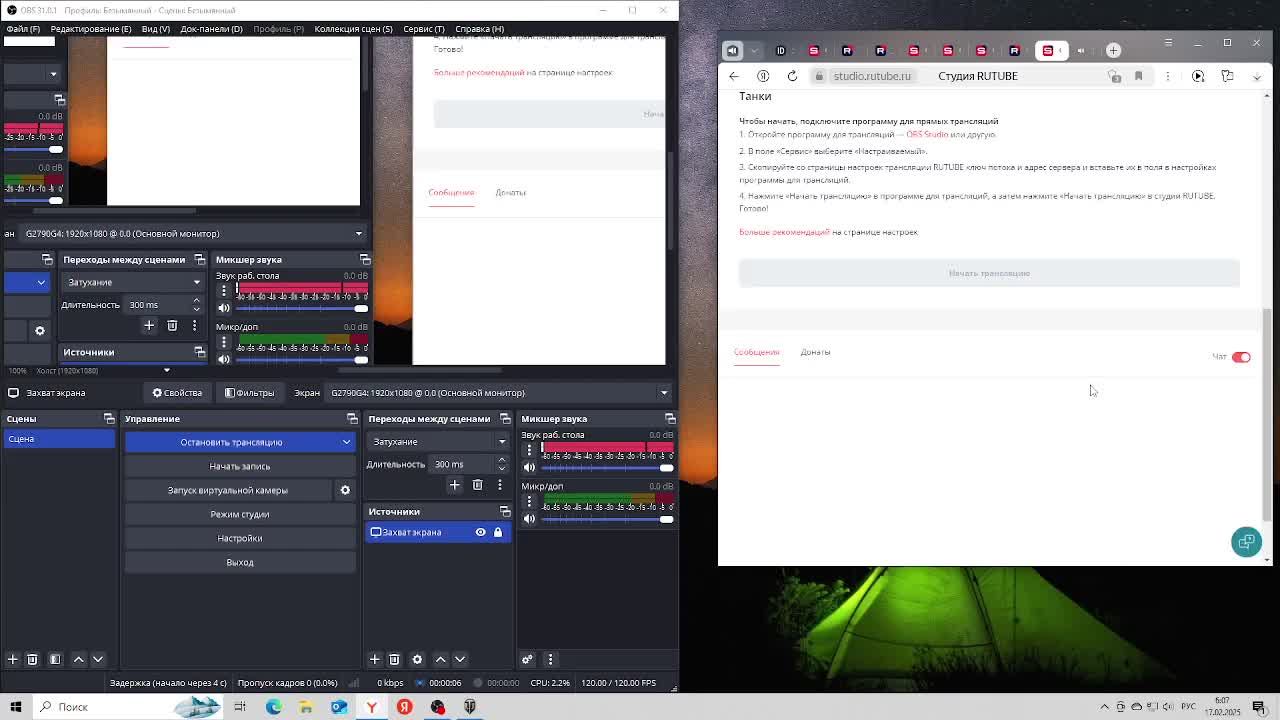
Task: Open source properties with the gear icon under Источники
Action: click(x=417, y=659)
